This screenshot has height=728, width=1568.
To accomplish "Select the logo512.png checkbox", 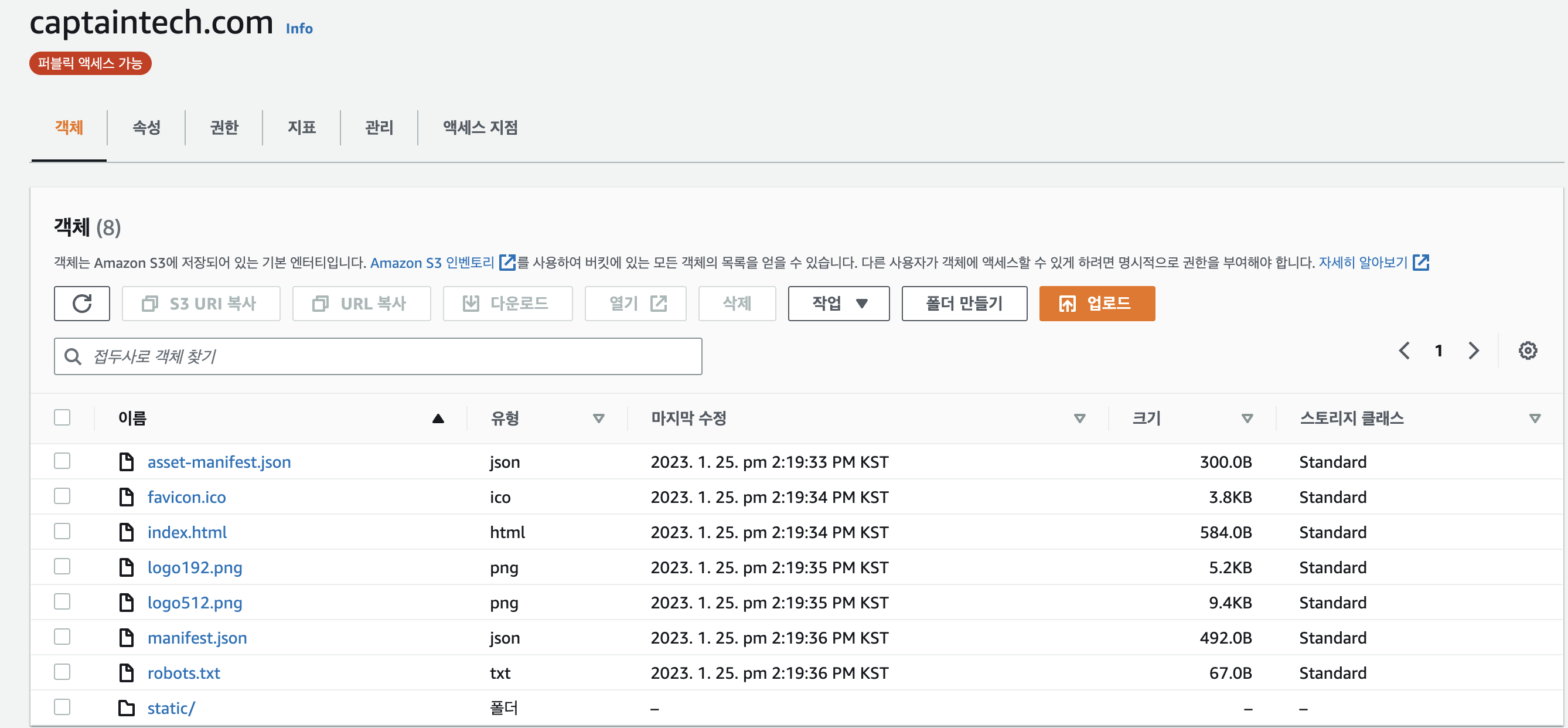I will click(62, 602).
